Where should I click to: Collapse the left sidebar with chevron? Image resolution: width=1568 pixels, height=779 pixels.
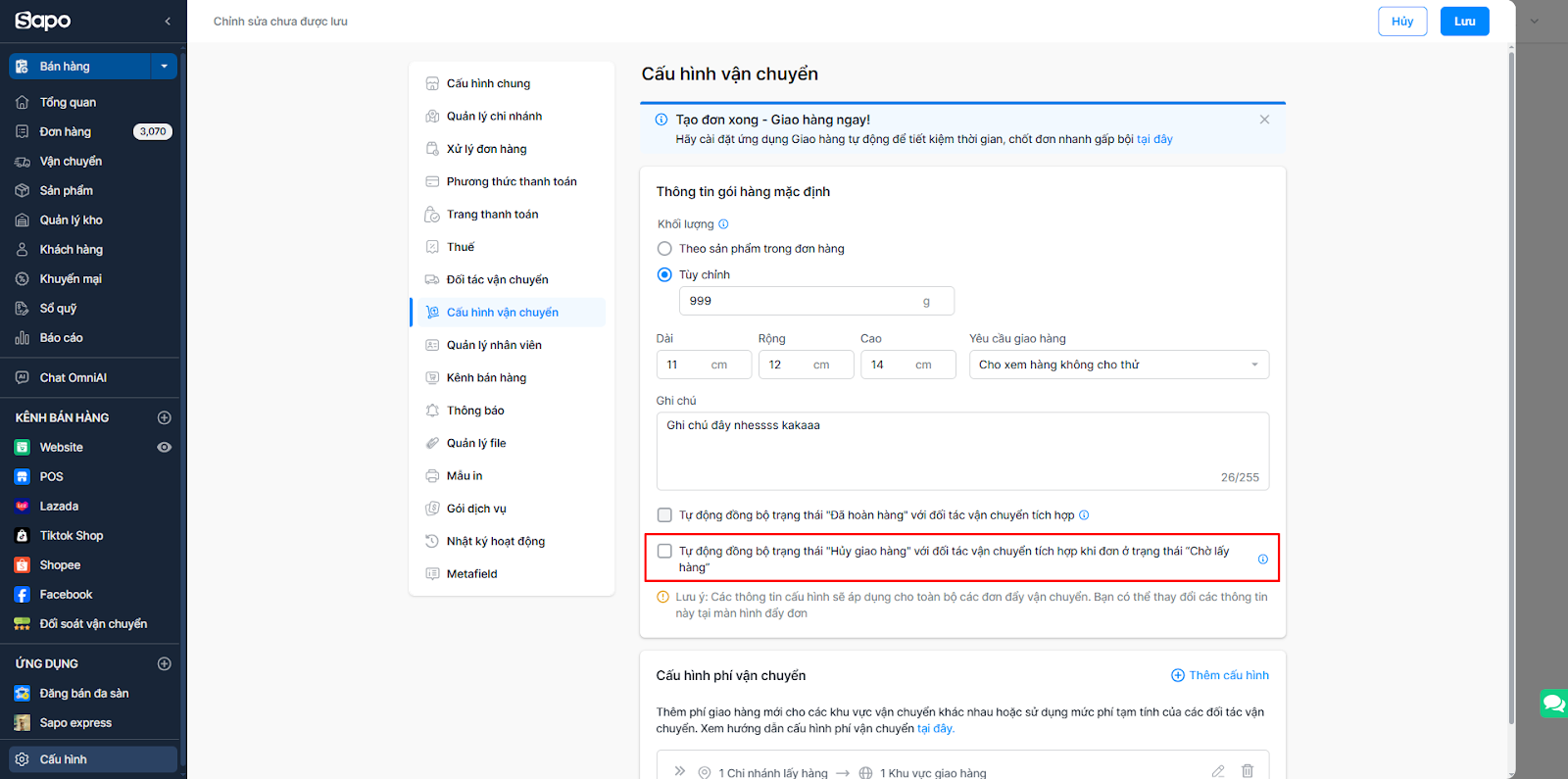(x=168, y=21)
